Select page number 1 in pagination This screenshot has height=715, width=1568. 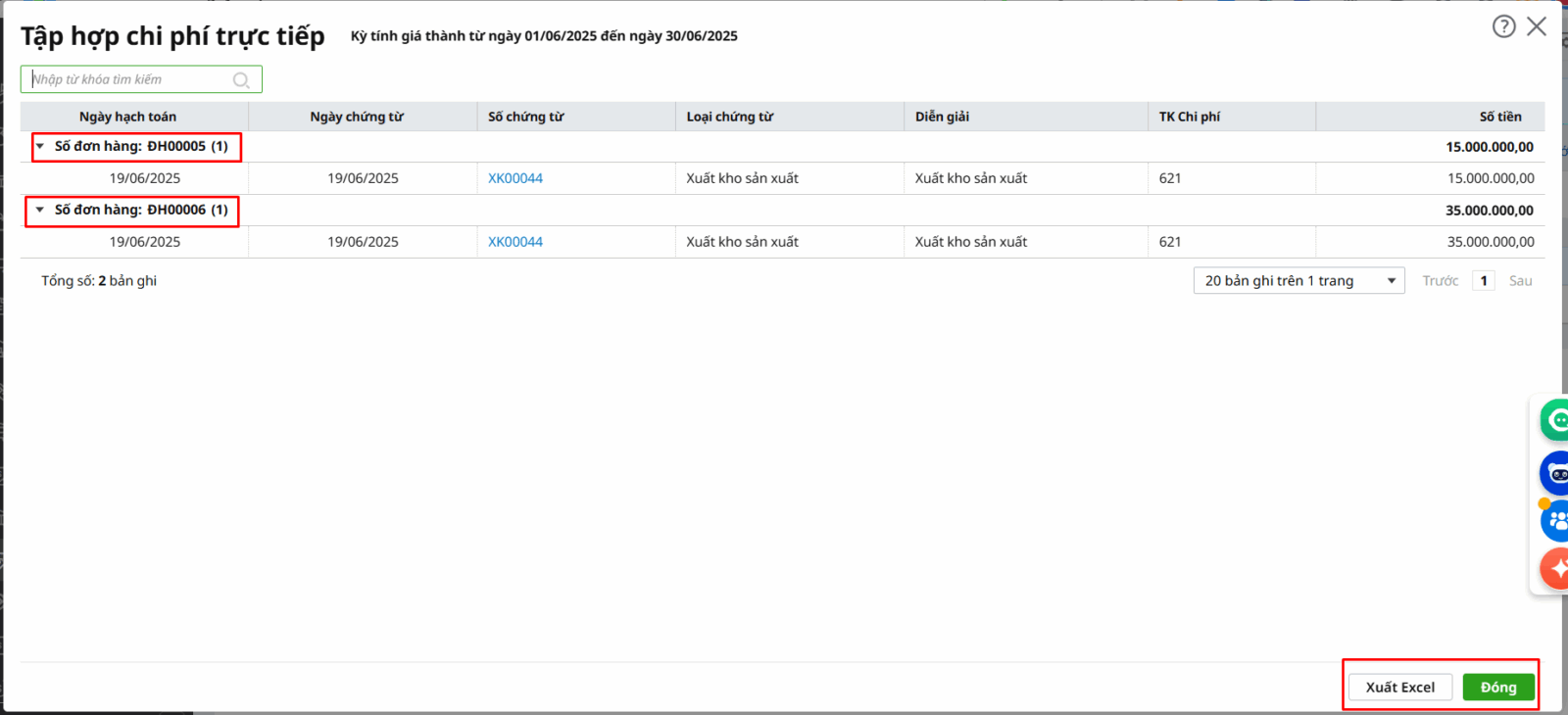1484,281
